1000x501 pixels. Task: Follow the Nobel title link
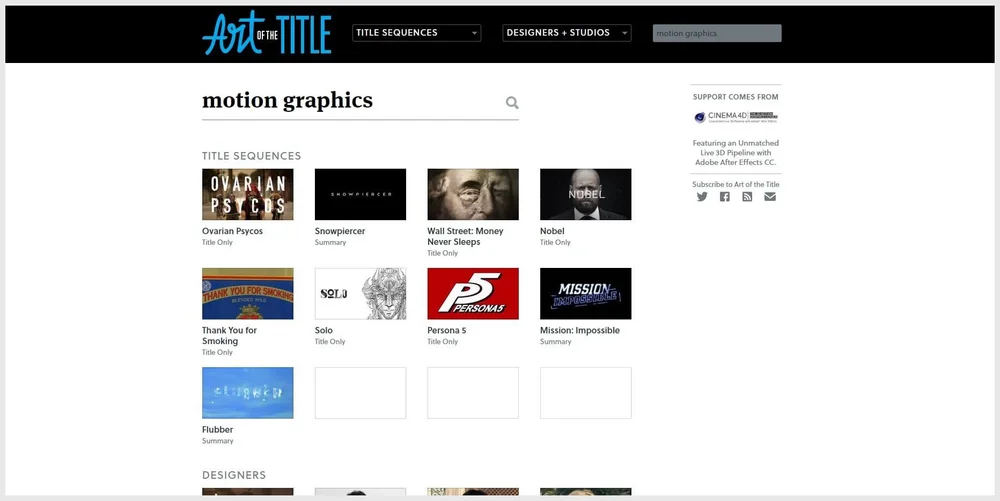[x=552, y=231]
